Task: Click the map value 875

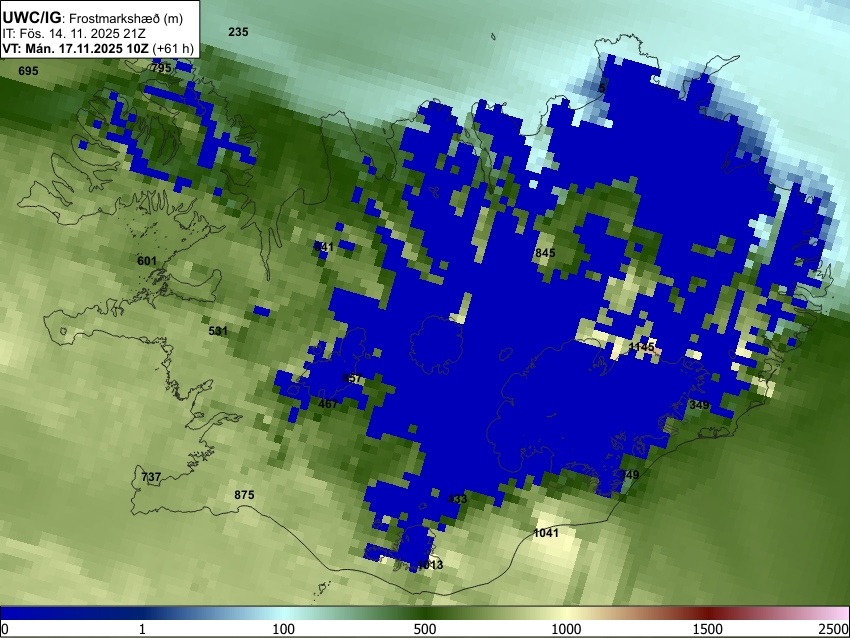Action: pos(244,494)
